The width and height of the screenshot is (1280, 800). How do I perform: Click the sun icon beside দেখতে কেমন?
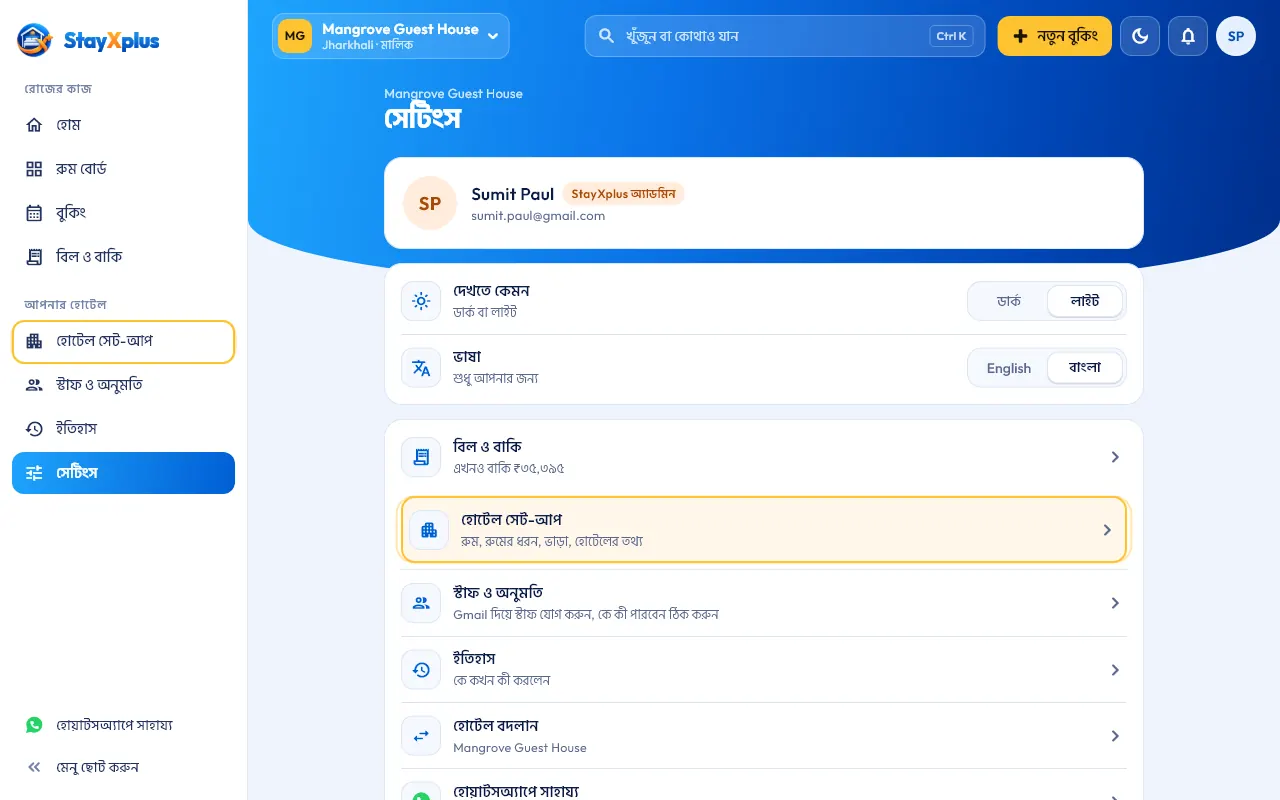(421, 301)
